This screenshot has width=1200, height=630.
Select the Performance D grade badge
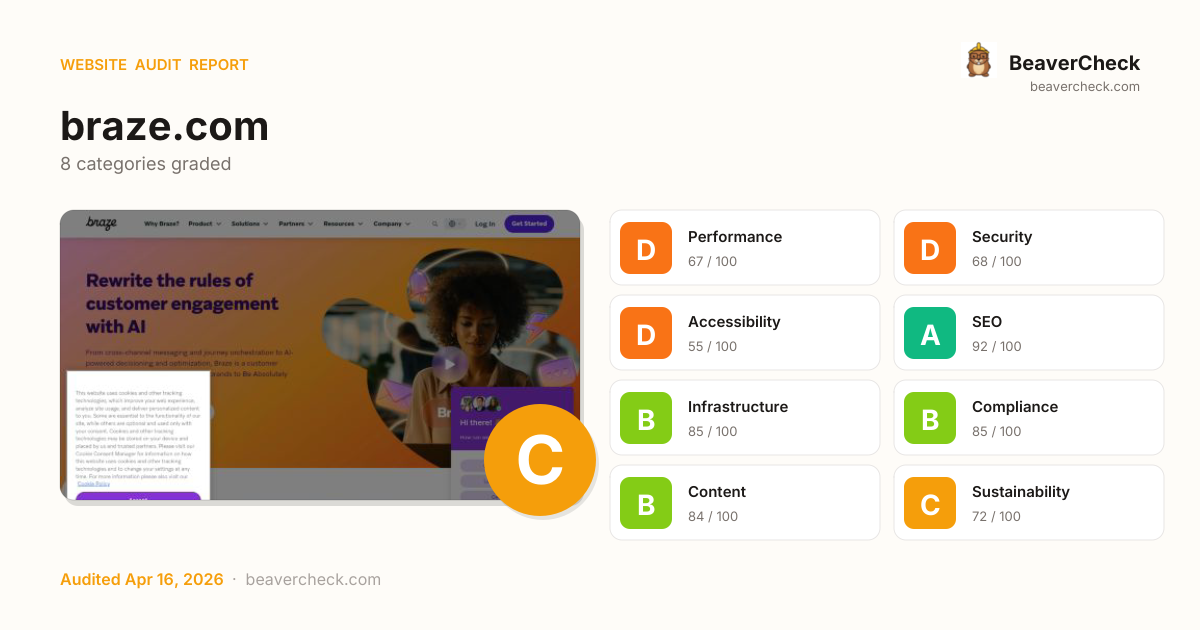(x=646, y=248)
